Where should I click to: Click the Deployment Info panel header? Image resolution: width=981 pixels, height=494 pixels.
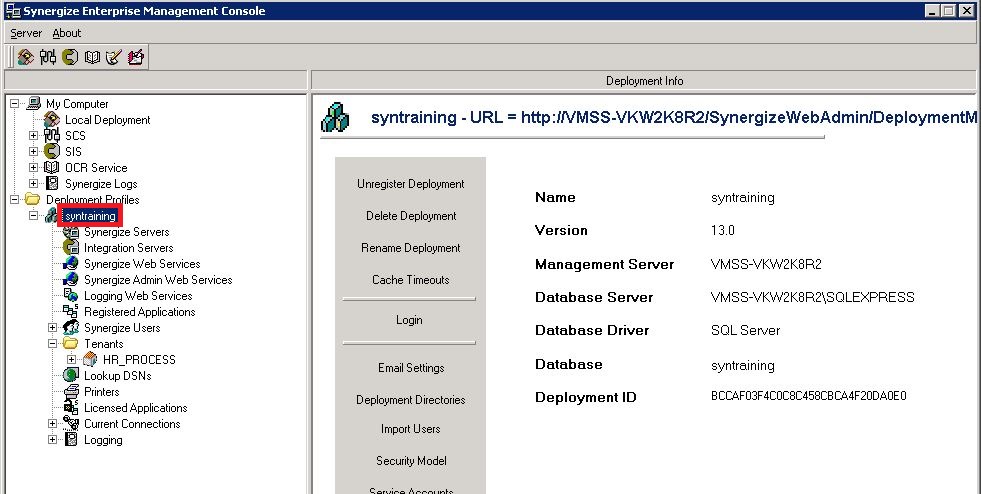pyautogui.click(x=645, y=81)
